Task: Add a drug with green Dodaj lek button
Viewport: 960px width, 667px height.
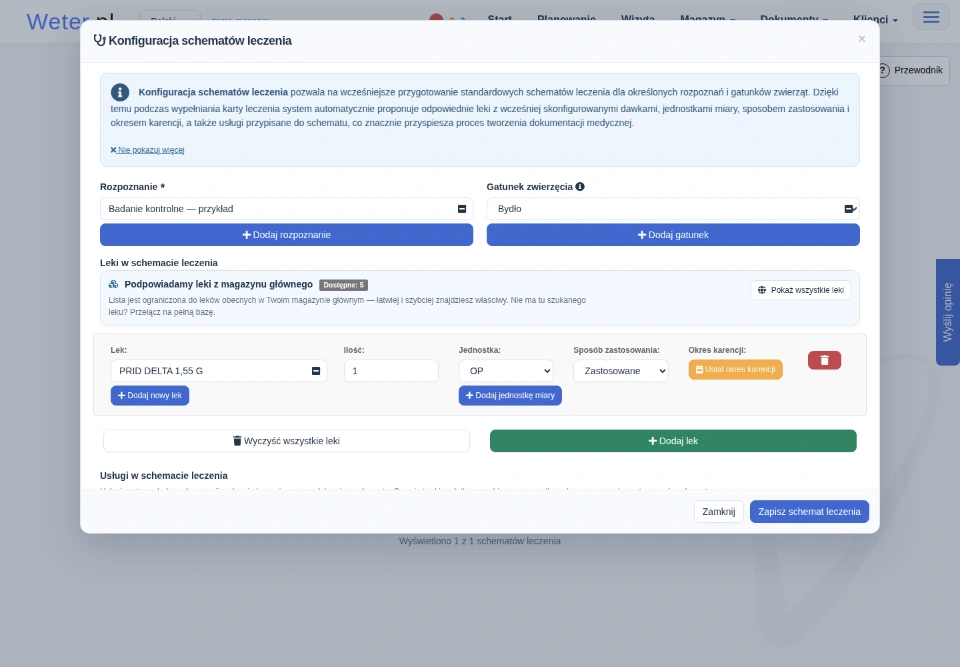Action: [x=673, y=441]
